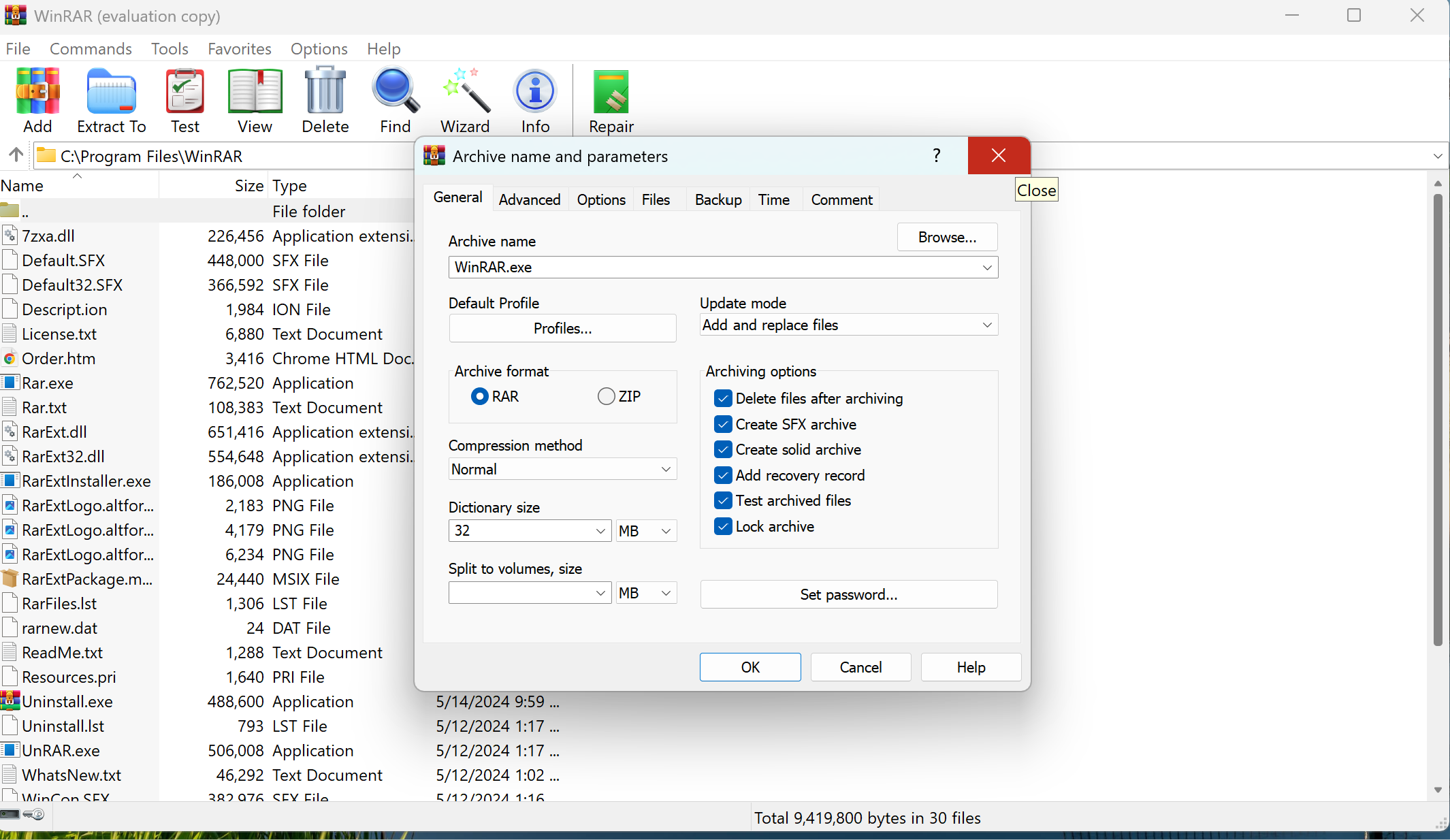Expand Split to volumes size dropdown

point(600,593)
